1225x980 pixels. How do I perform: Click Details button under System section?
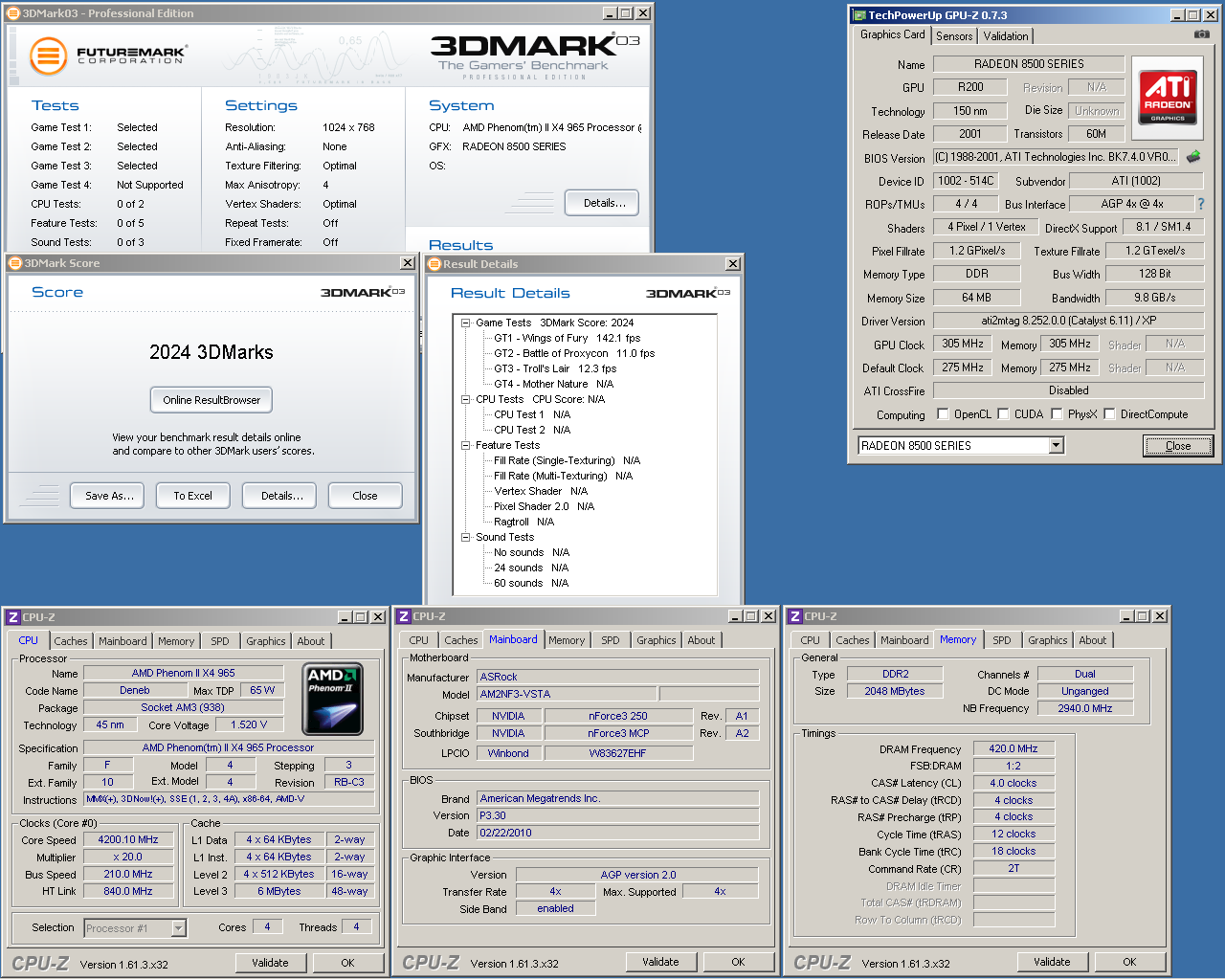(603, 203)
